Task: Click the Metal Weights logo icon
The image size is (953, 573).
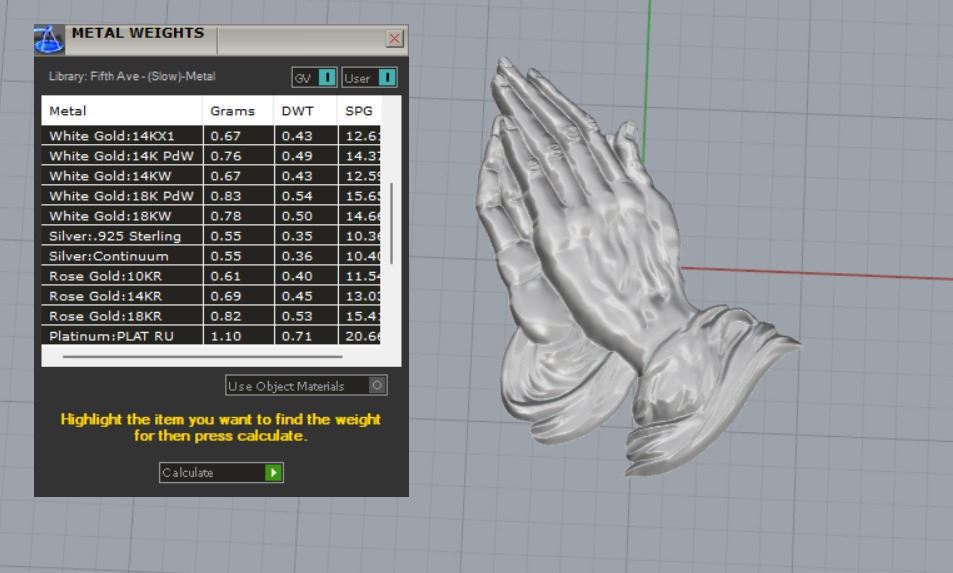Action: click(x=49, y=39)
